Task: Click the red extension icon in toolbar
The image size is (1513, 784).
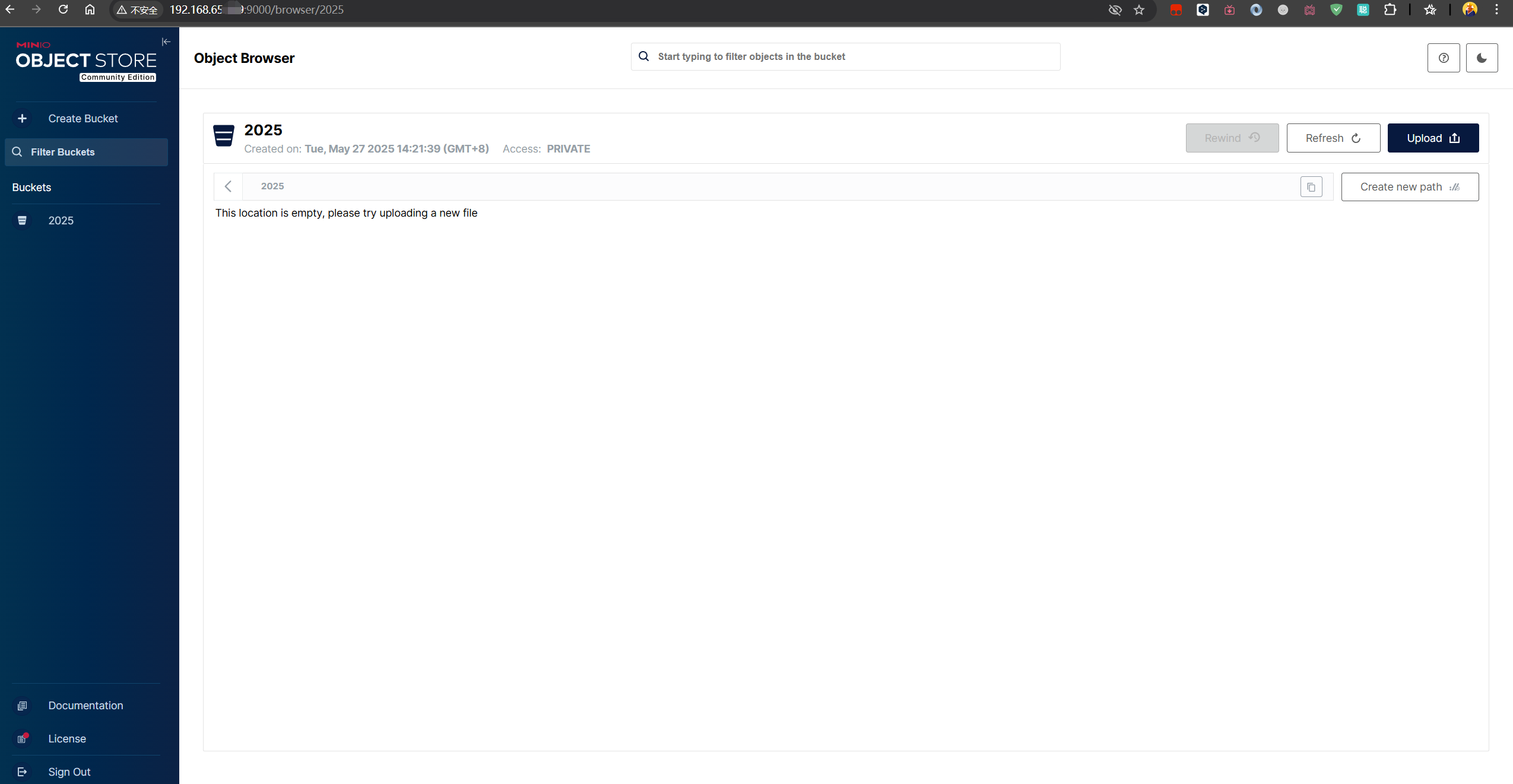Action: [1176, 9]
